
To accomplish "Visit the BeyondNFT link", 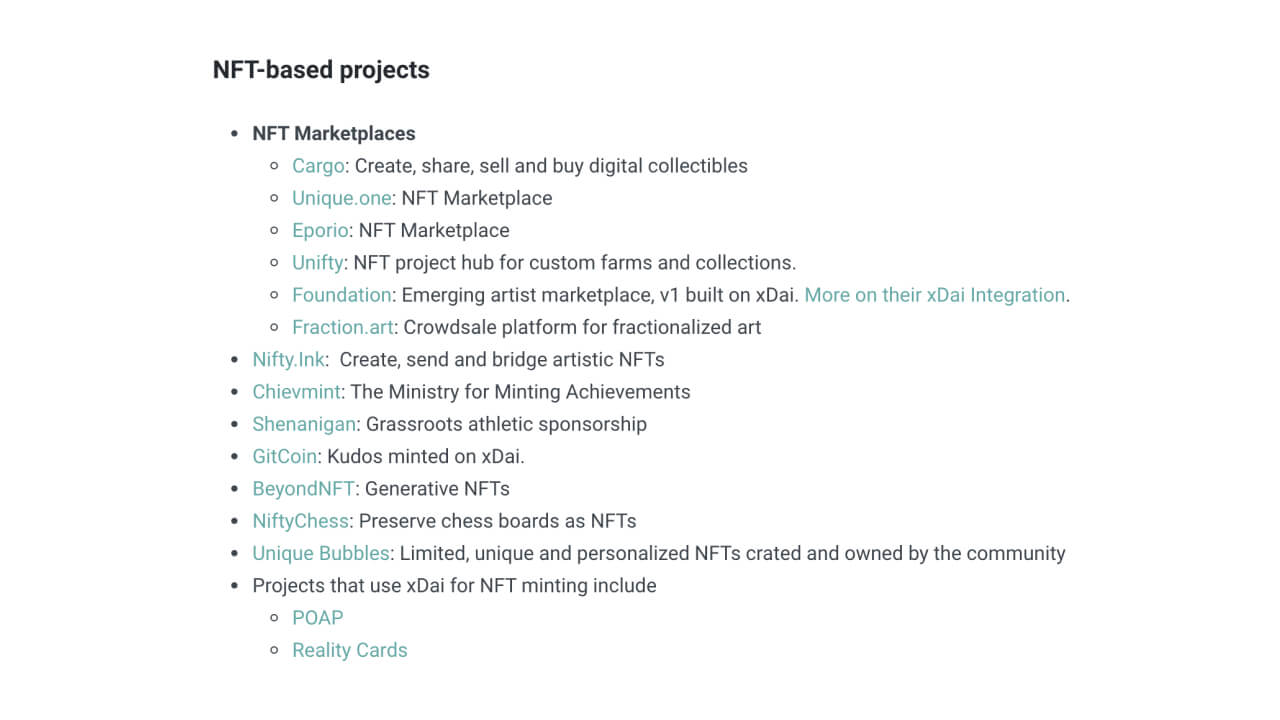I will 303,489.
